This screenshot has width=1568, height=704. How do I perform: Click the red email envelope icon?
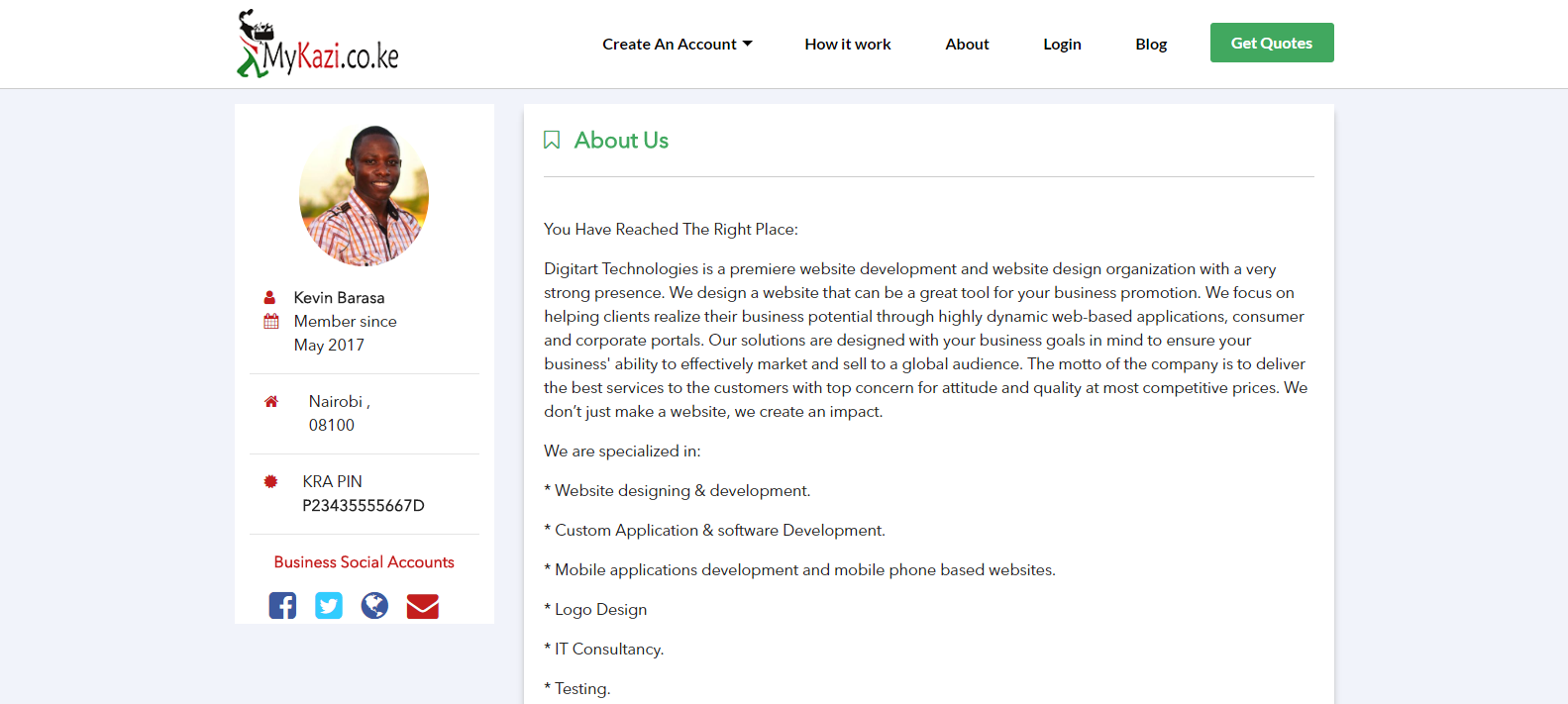coord(422,606)
